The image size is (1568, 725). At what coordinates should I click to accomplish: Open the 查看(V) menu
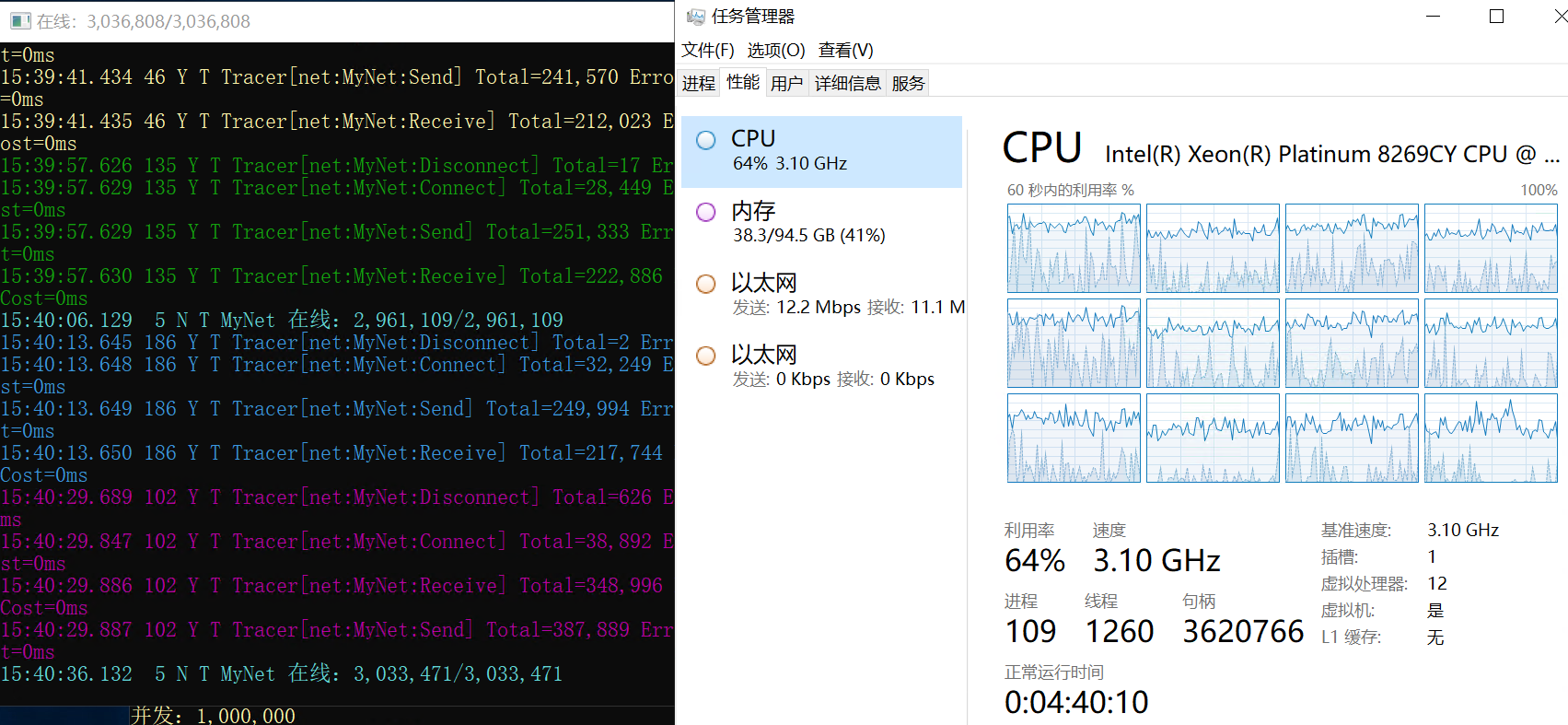coord(845,50)
